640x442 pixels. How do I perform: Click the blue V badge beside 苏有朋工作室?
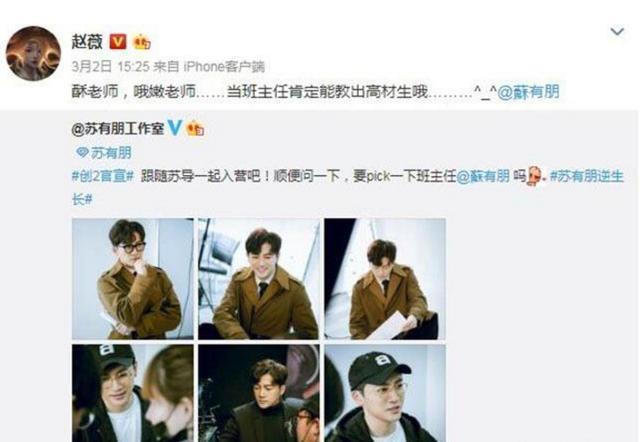point(175,128)
